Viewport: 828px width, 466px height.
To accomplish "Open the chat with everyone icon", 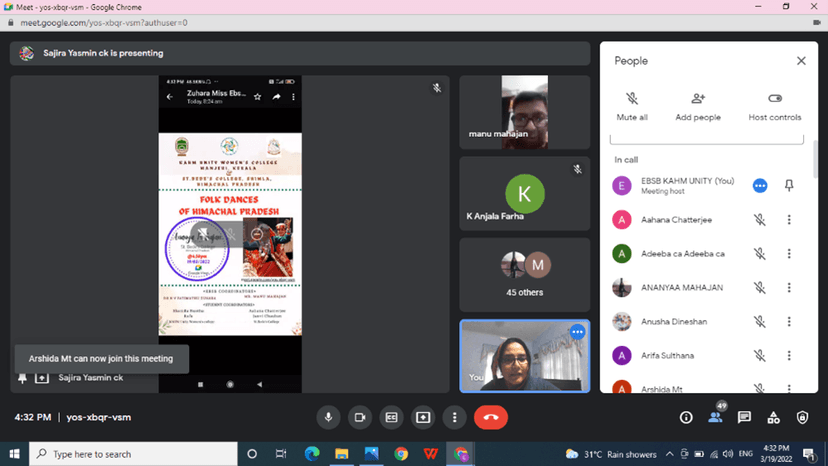I will [744, 417].
